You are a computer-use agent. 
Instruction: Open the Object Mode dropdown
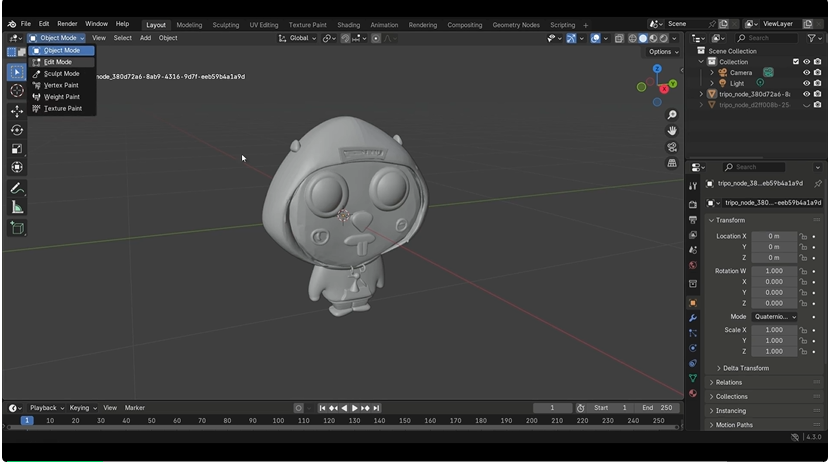coord(56,38)
